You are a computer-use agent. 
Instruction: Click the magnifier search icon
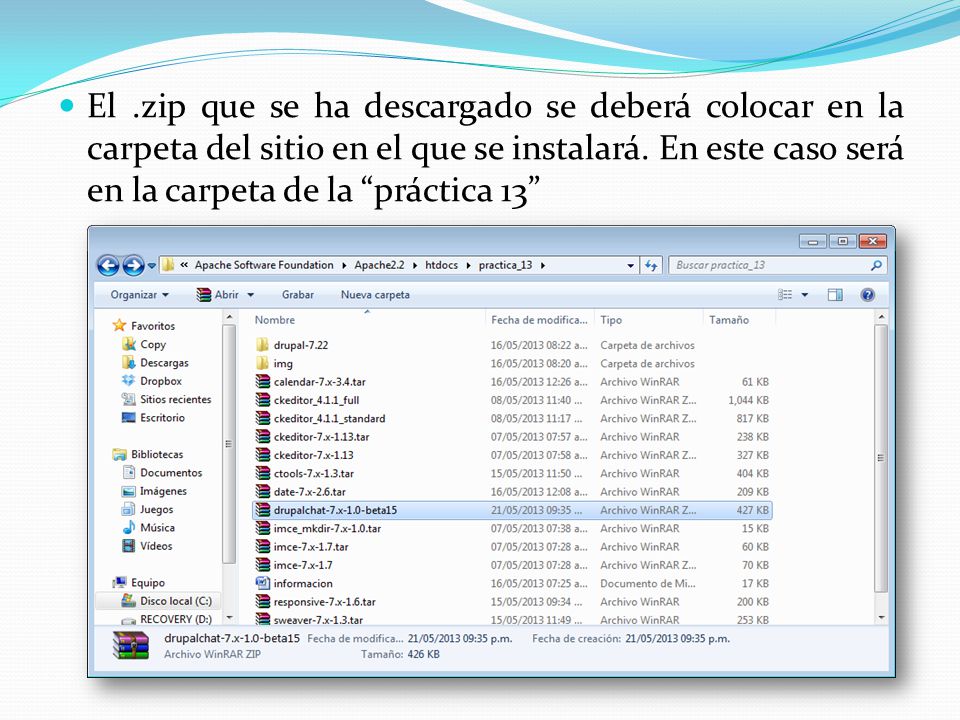tap(876, 265)
